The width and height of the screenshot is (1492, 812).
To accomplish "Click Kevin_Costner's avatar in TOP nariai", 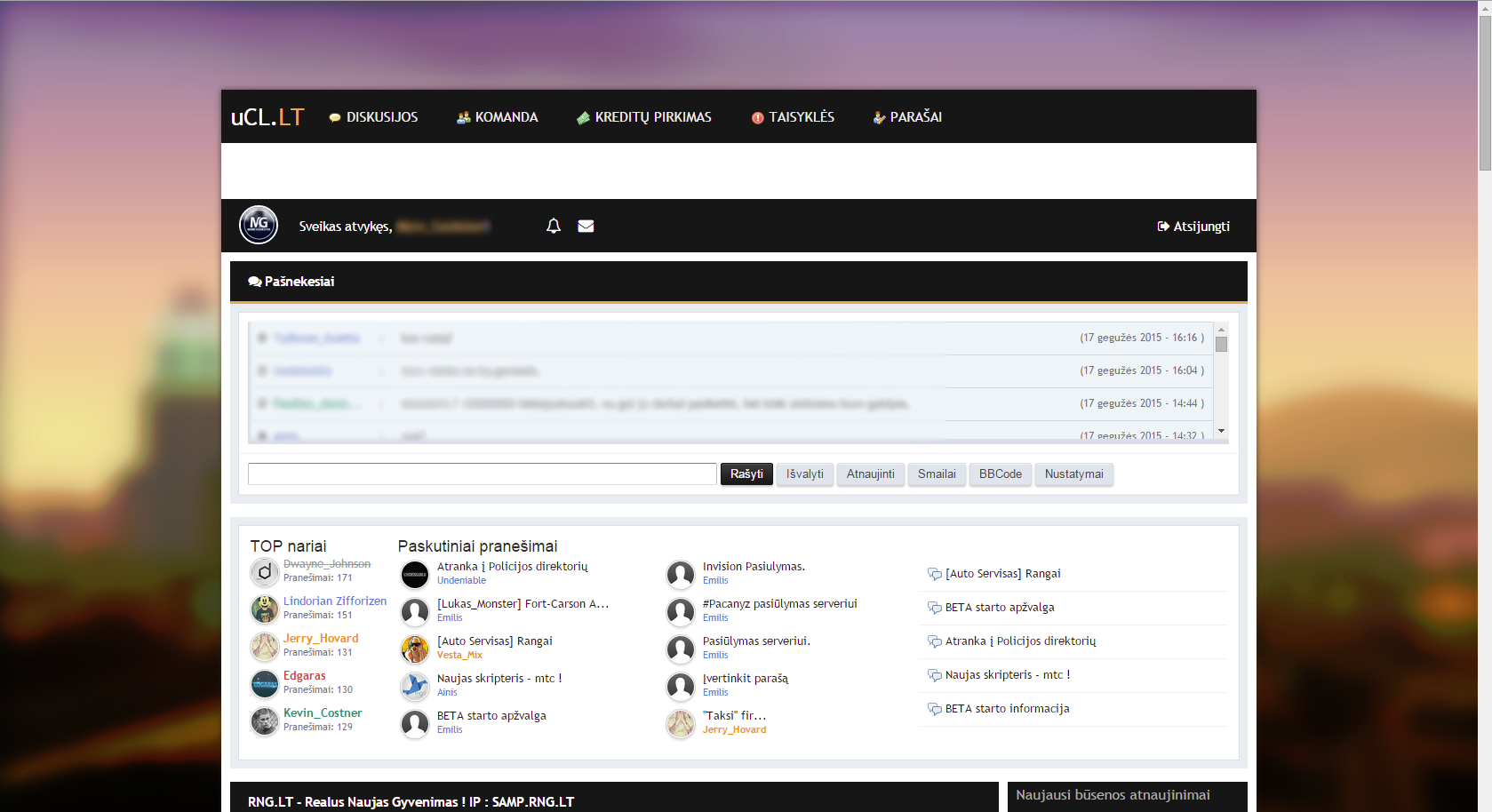I will coord(265,721).
